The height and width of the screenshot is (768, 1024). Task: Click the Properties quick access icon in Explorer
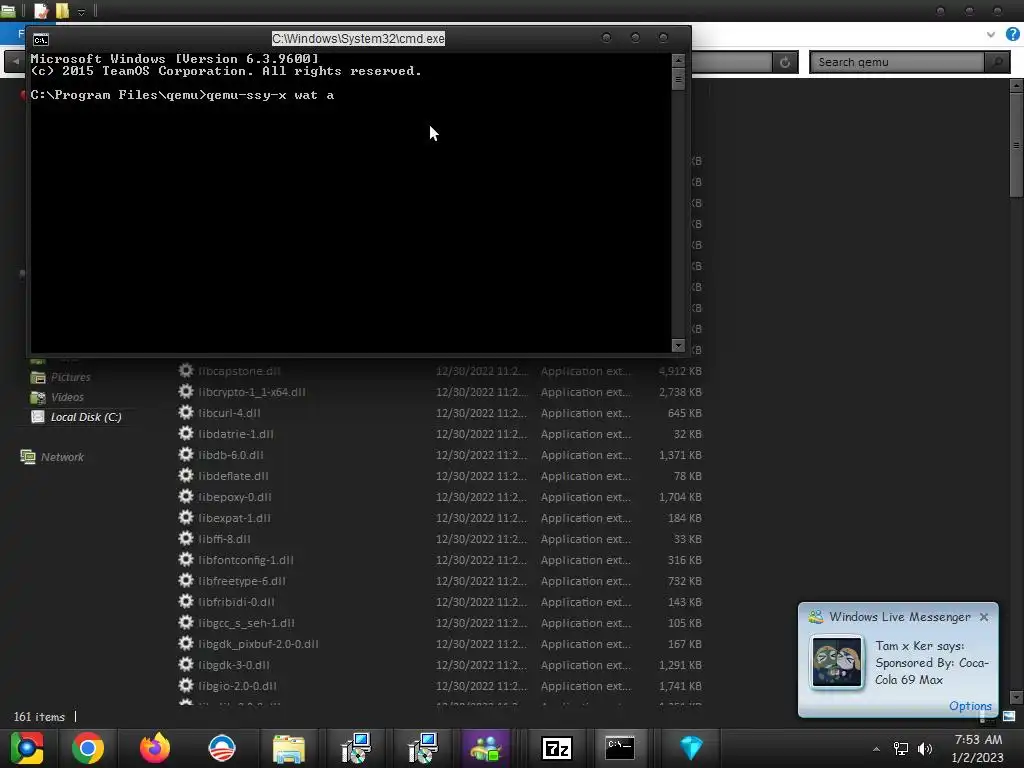41,10
